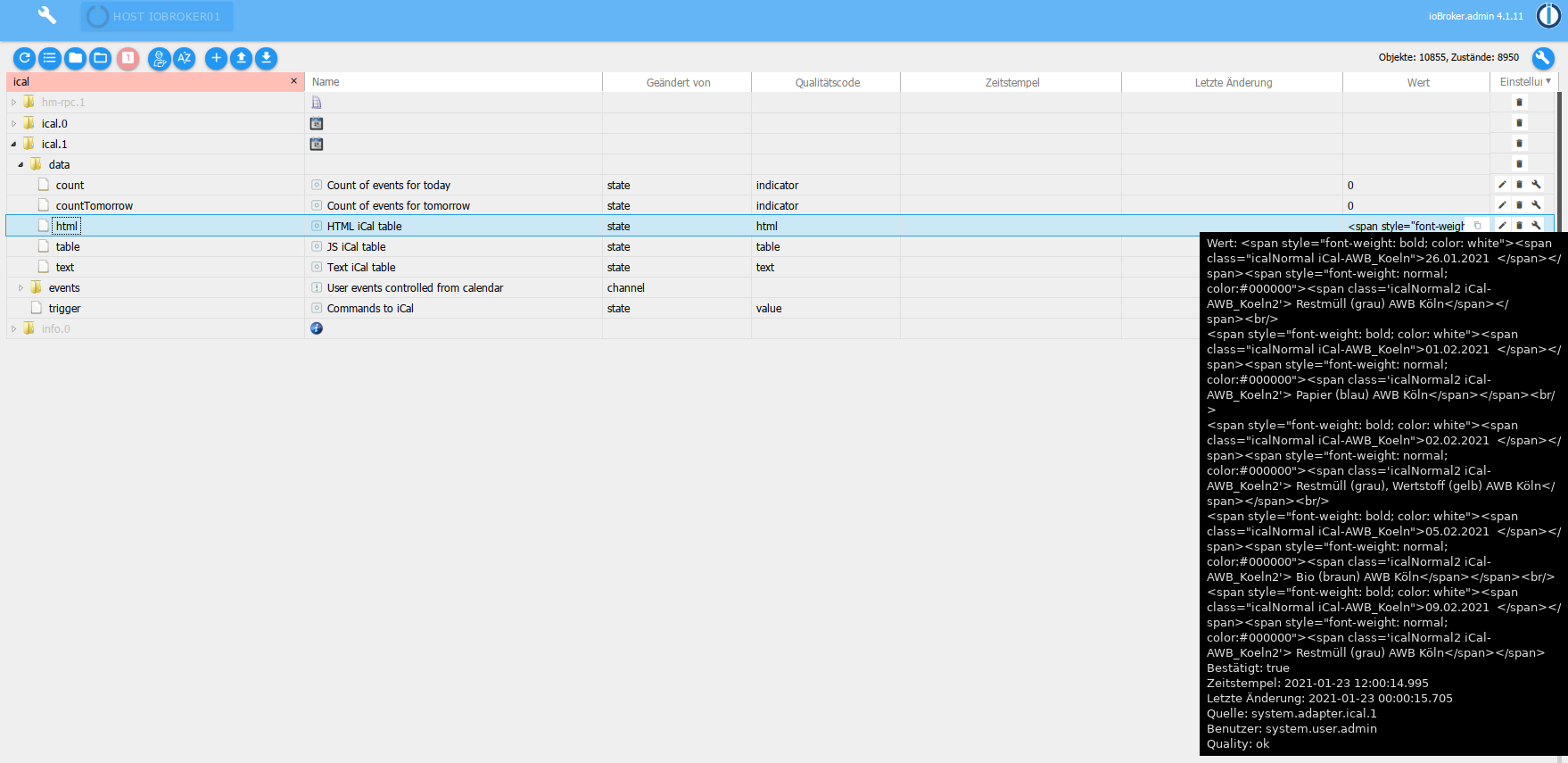Delete the hm-rpc.1 object via trash
Image resolution: width=1568 pixels, height=763 pixels.
(1520, 103)
